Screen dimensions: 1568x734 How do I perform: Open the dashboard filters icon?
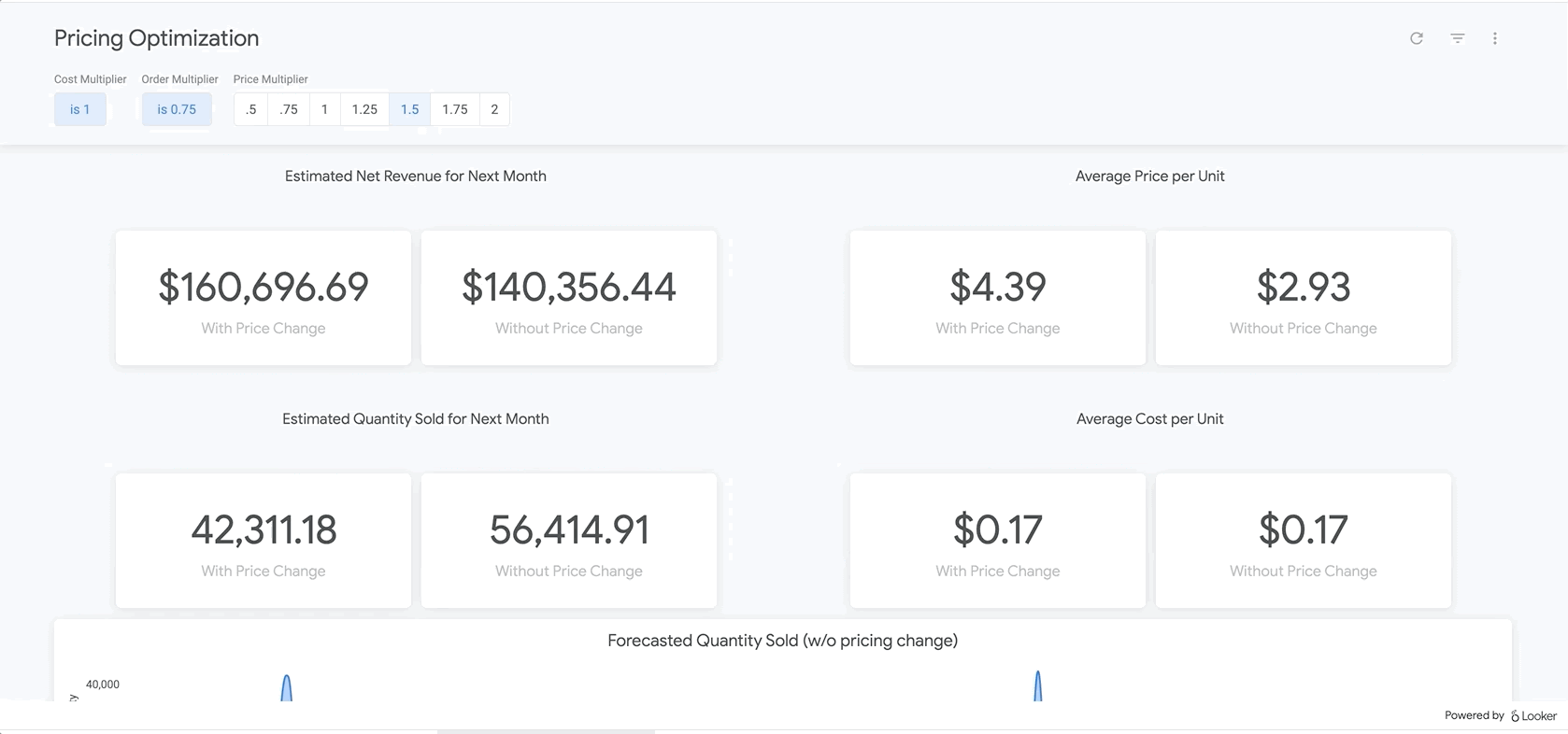pos(1457,38)
